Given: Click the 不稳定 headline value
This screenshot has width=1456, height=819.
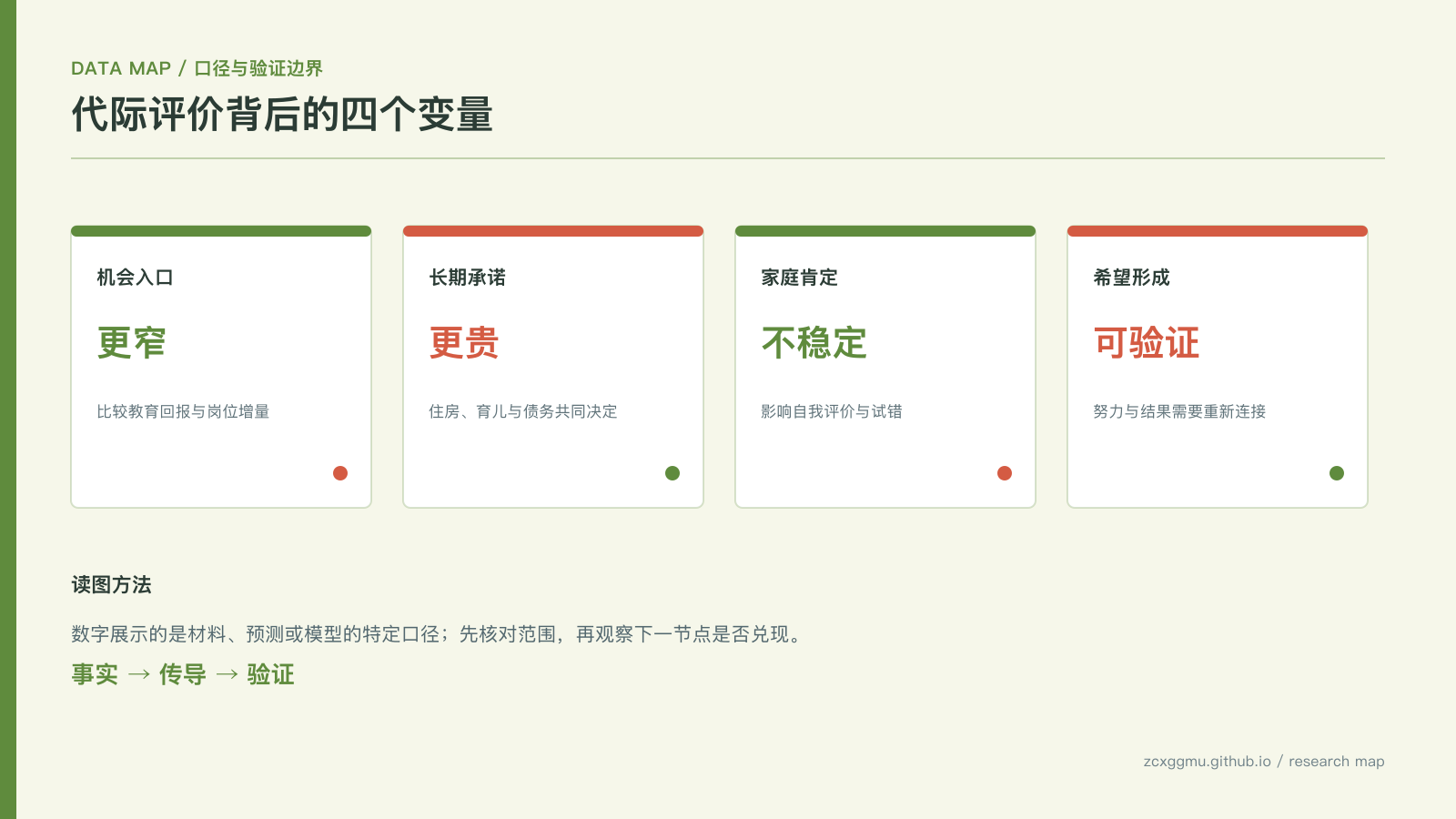Looking at the screenshot, I should tap(814, 343).
